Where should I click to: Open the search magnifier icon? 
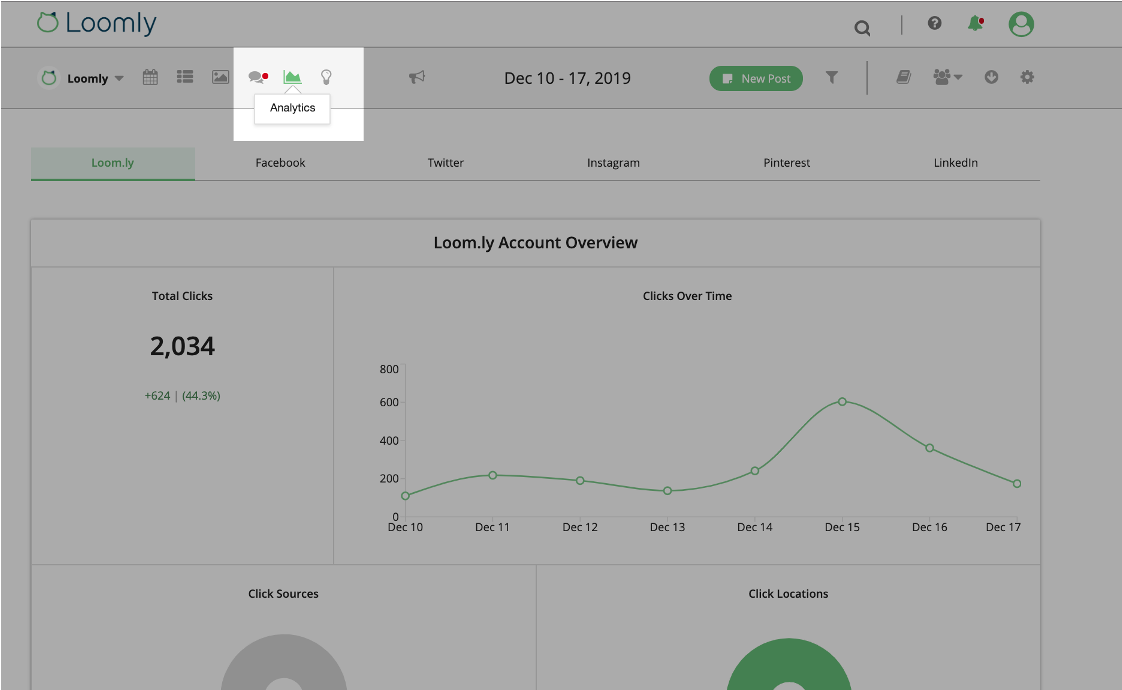point(862,28)
